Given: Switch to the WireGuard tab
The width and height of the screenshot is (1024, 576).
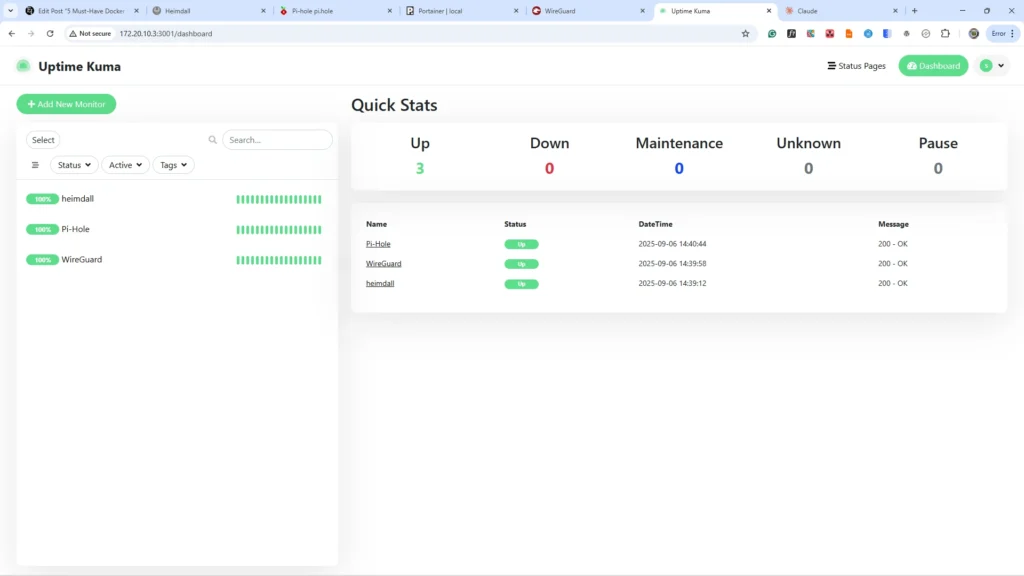Looking at the screenshot, I should (587, 10).
